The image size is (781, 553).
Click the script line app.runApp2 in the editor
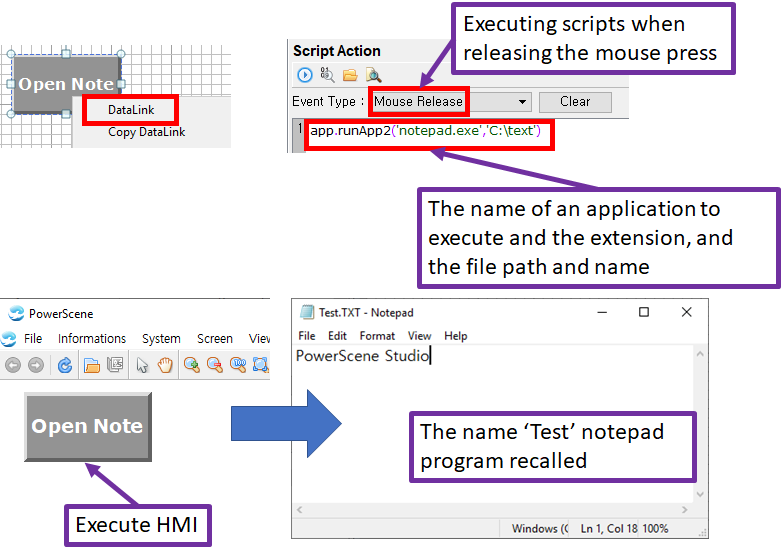coord(425,131)
